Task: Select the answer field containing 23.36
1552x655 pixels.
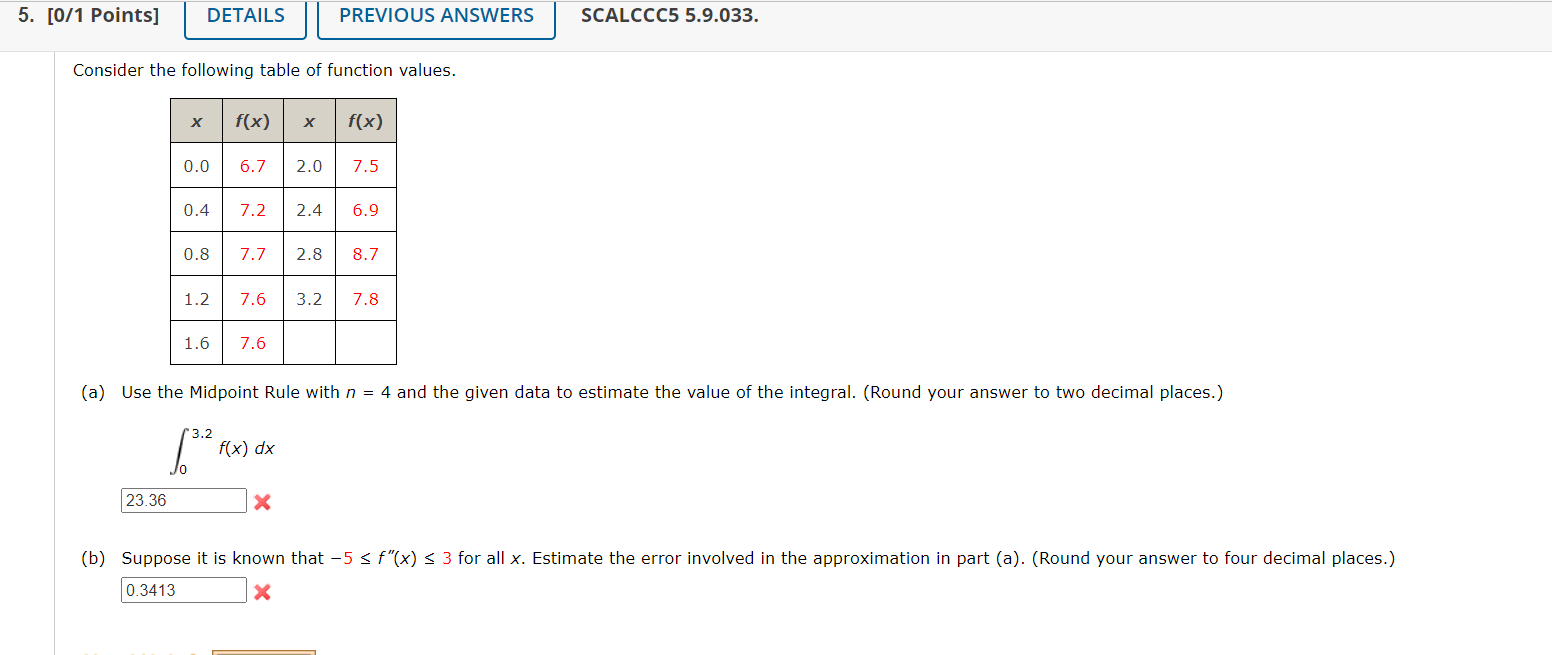Action: [x=183, y=500]
